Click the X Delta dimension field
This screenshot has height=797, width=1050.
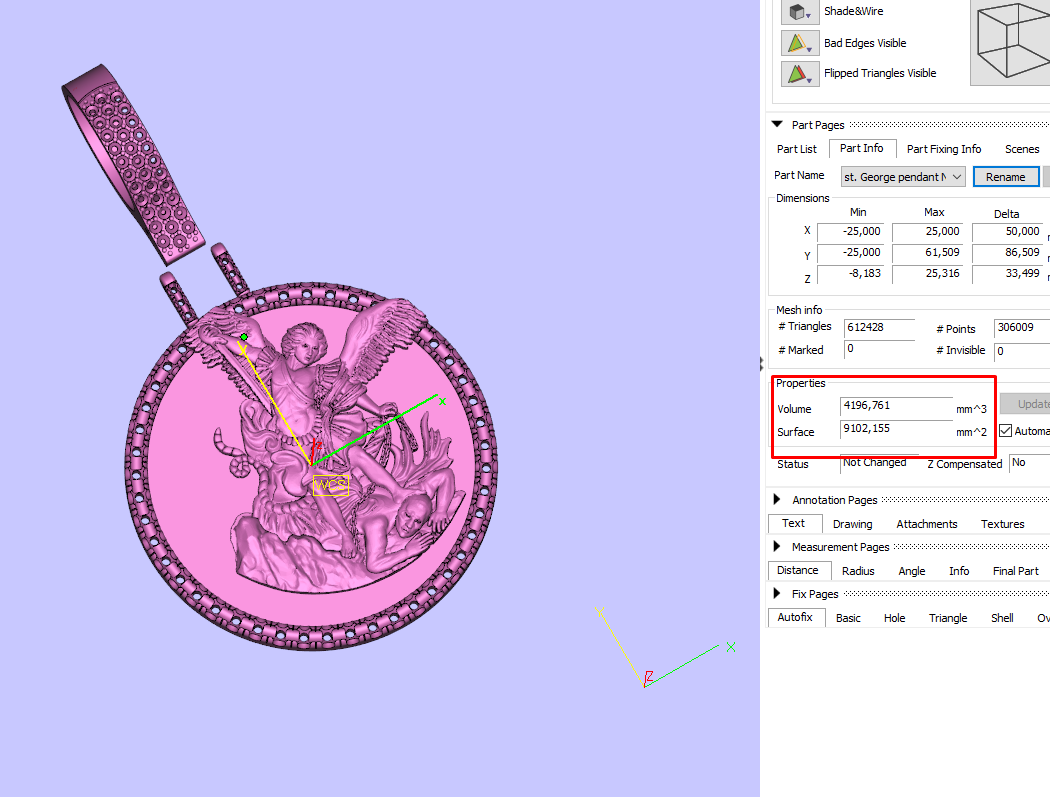1007,232
